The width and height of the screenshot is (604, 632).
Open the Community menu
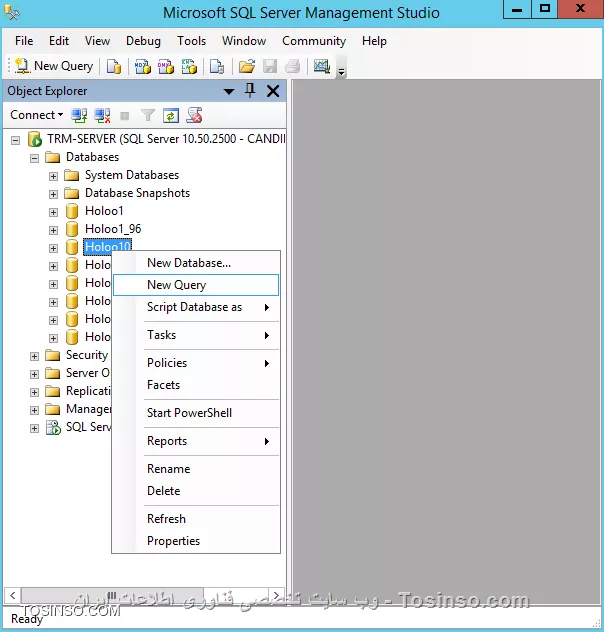pyautogui.click(x=314, y=41)
